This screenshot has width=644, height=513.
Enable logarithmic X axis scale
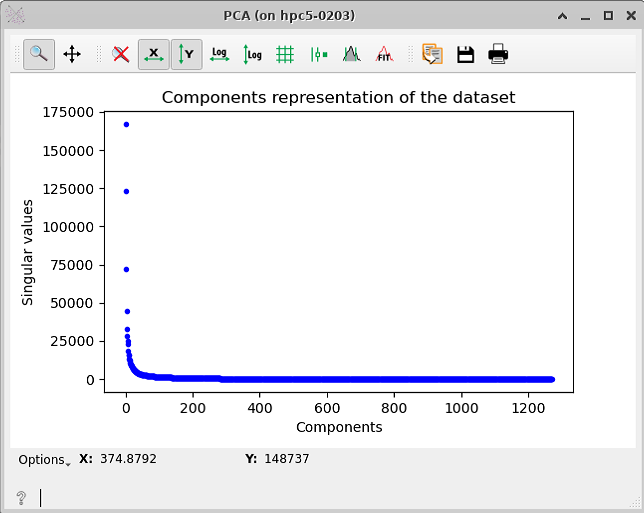[x=219, y=54]
